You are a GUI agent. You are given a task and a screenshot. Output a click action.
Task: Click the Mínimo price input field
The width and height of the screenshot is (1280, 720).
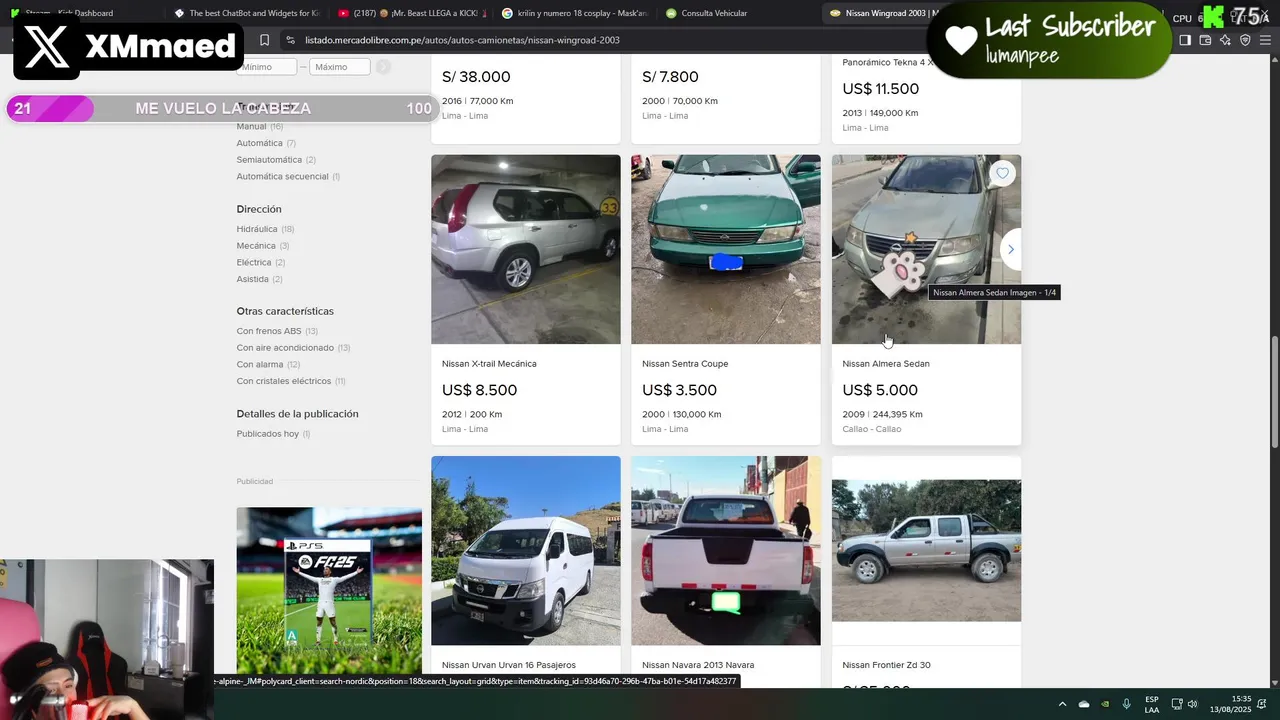coord(267,67)
